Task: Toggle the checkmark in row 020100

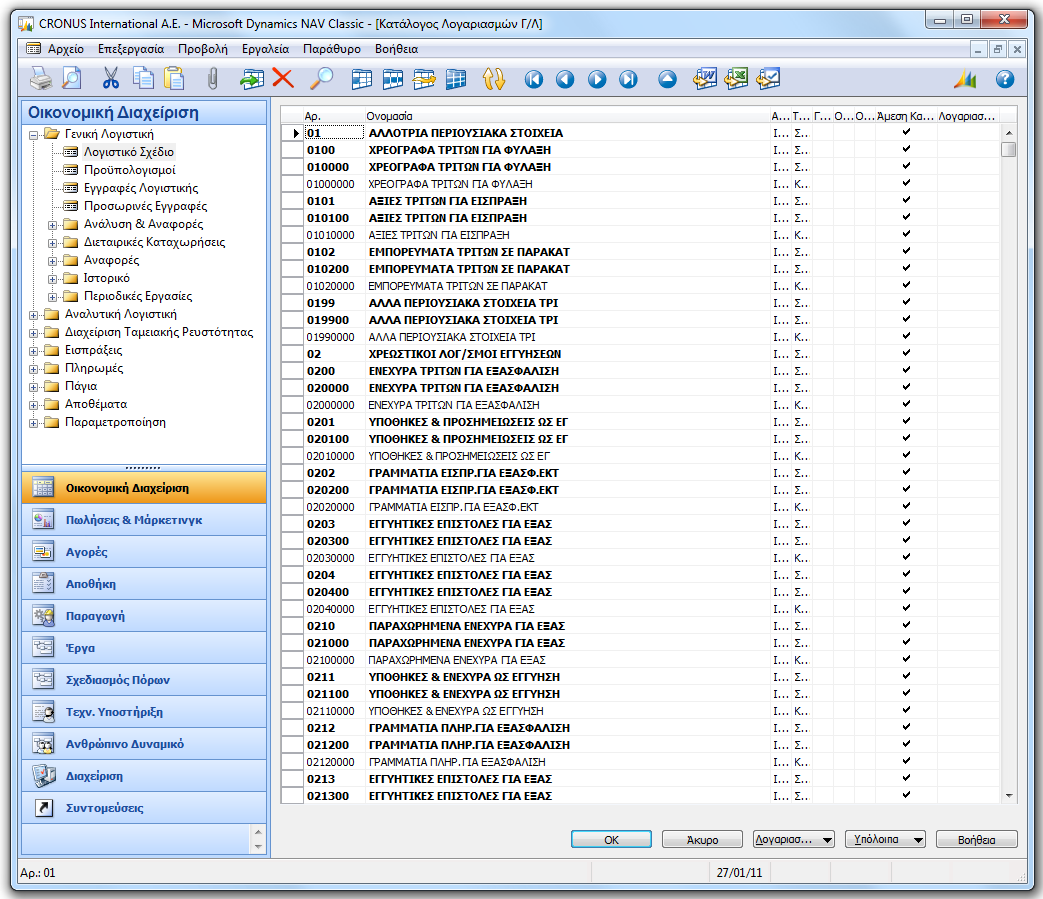Action: coord(906,438)
